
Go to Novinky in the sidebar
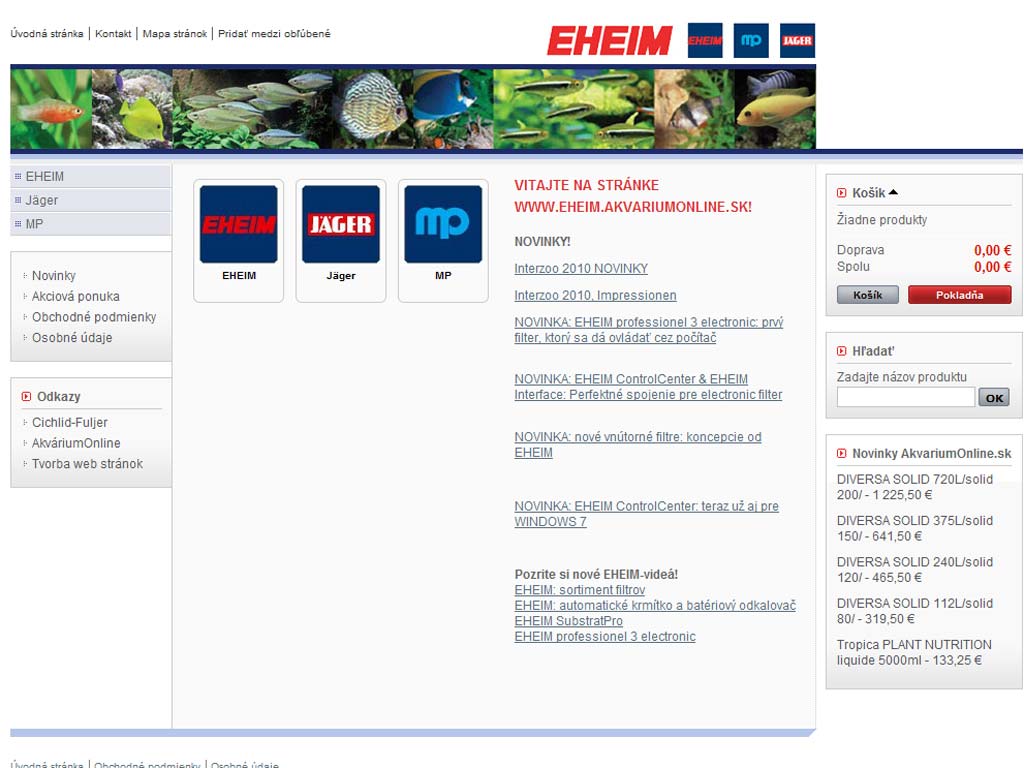[54, 276]
